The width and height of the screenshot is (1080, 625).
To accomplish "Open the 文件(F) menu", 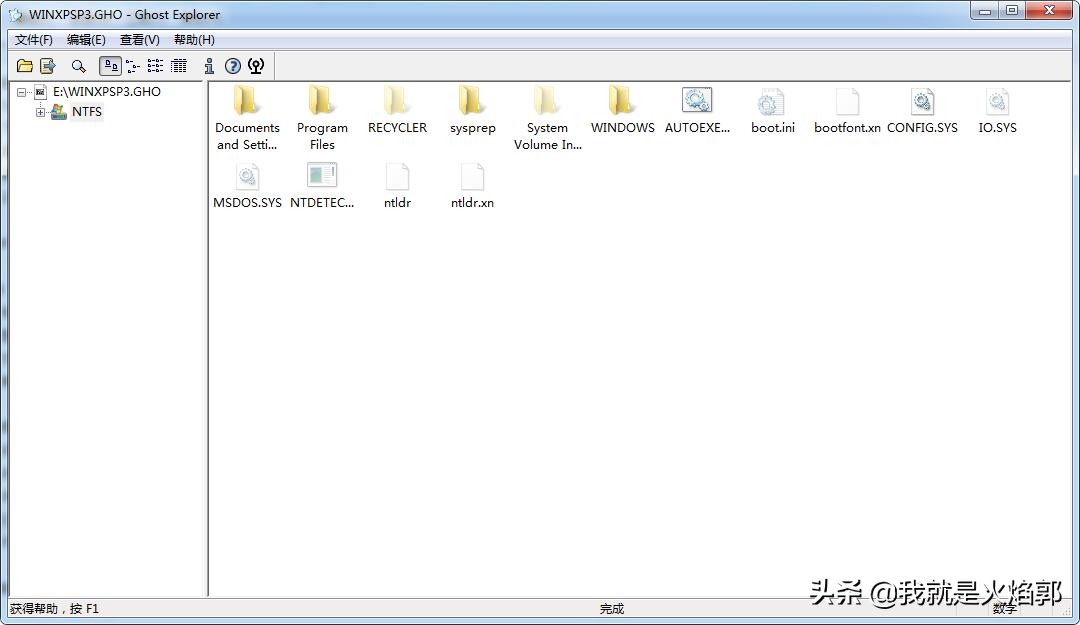I will pyautogui.click(x=34, y=40).
